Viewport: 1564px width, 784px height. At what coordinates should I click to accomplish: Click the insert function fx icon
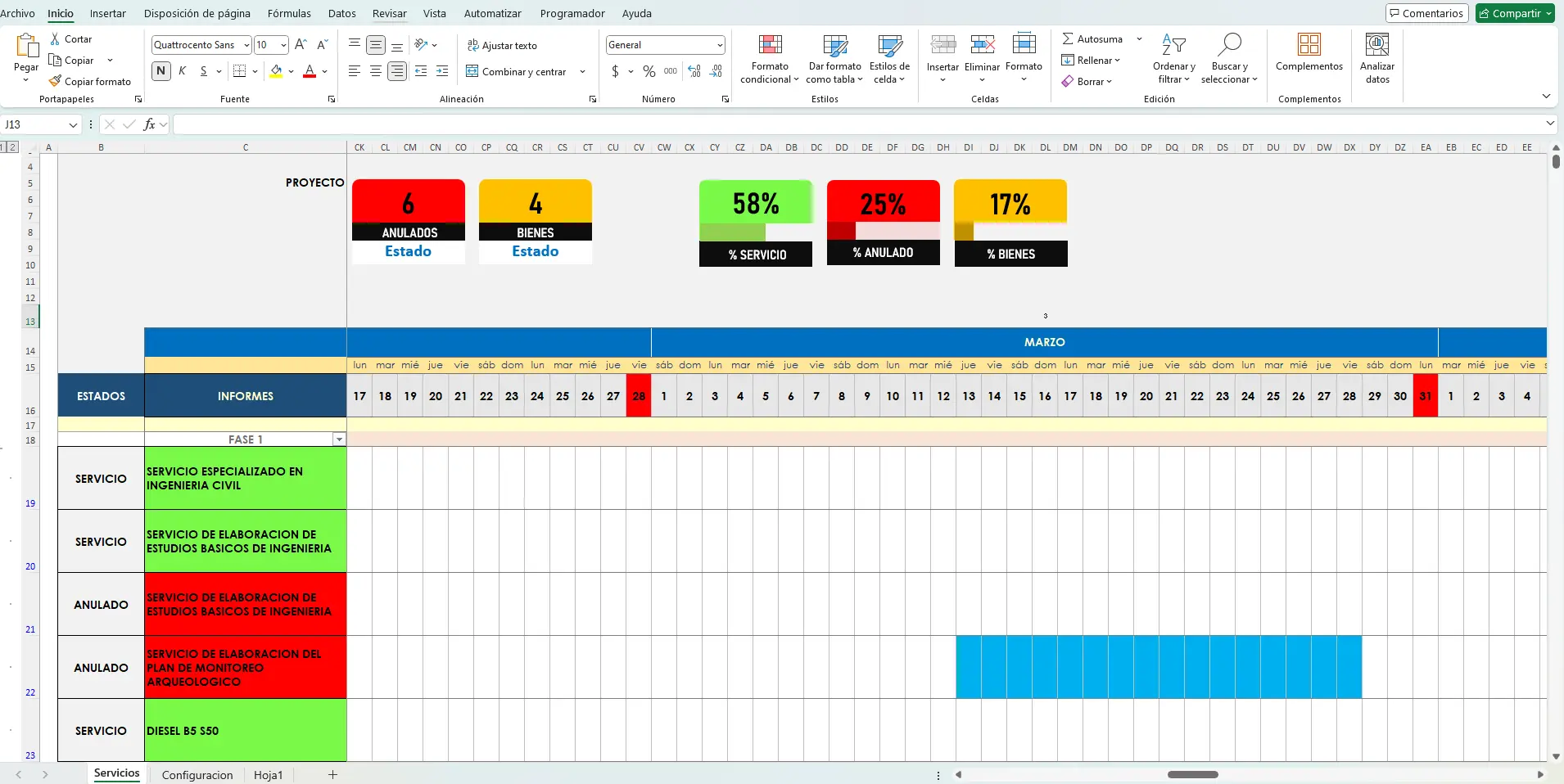click(x=149, y=124)
